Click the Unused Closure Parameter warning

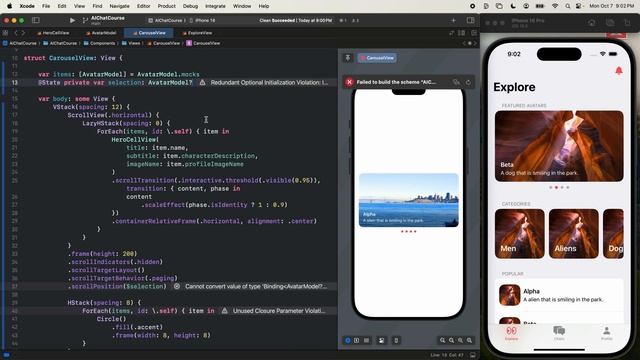(274, 311)
